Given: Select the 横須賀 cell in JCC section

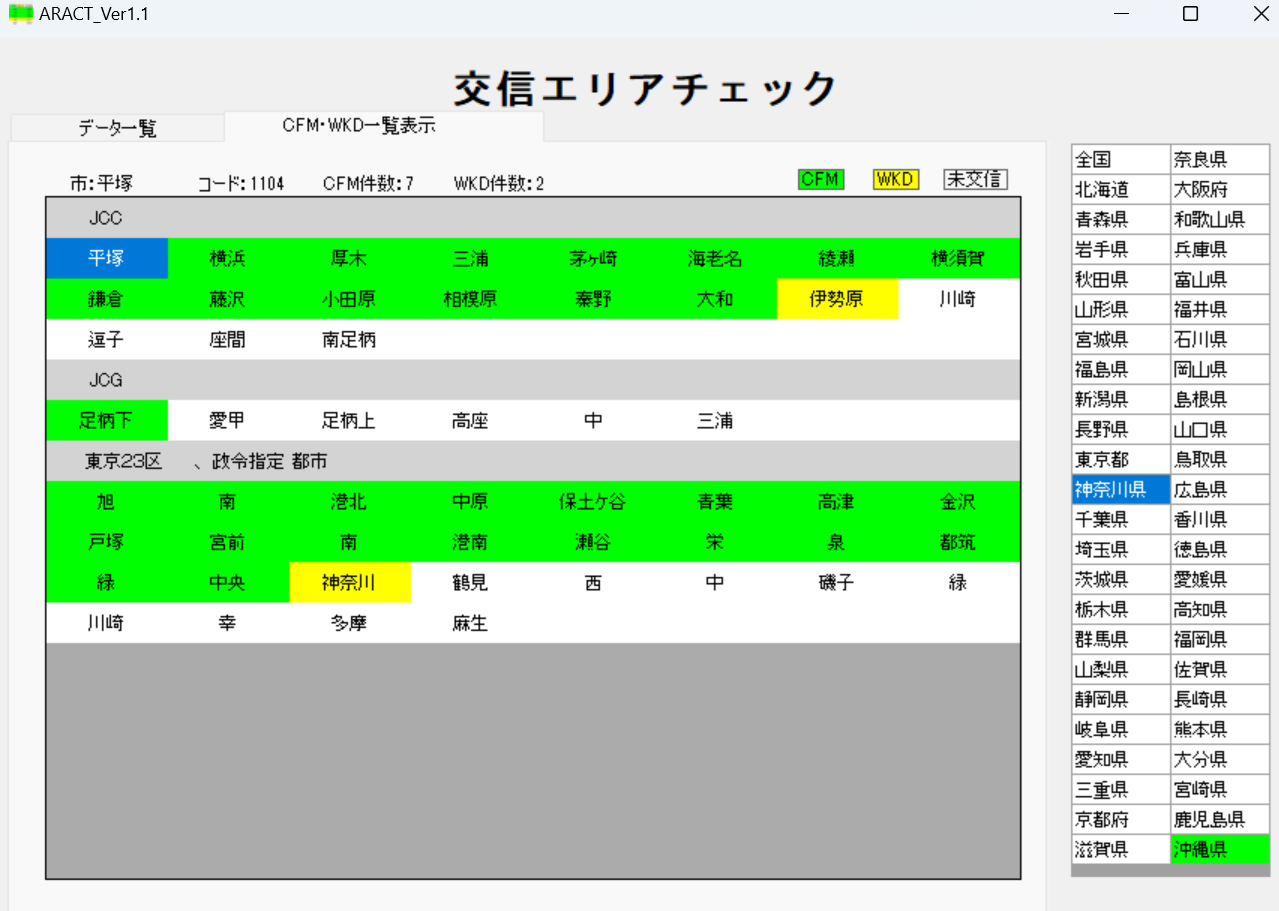Looking at the screenshot, I should click(x=957, y=258).
